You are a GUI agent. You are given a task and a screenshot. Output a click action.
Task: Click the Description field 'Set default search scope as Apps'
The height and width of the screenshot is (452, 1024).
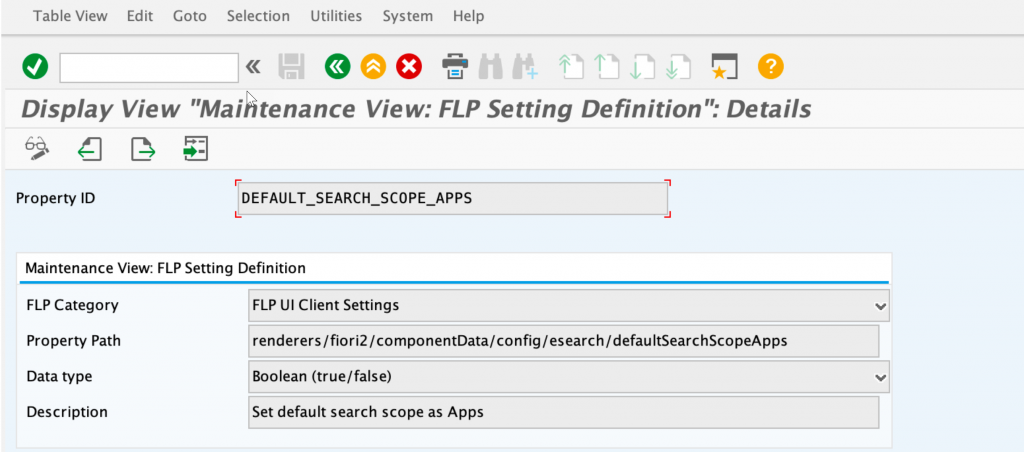[564, 412]
